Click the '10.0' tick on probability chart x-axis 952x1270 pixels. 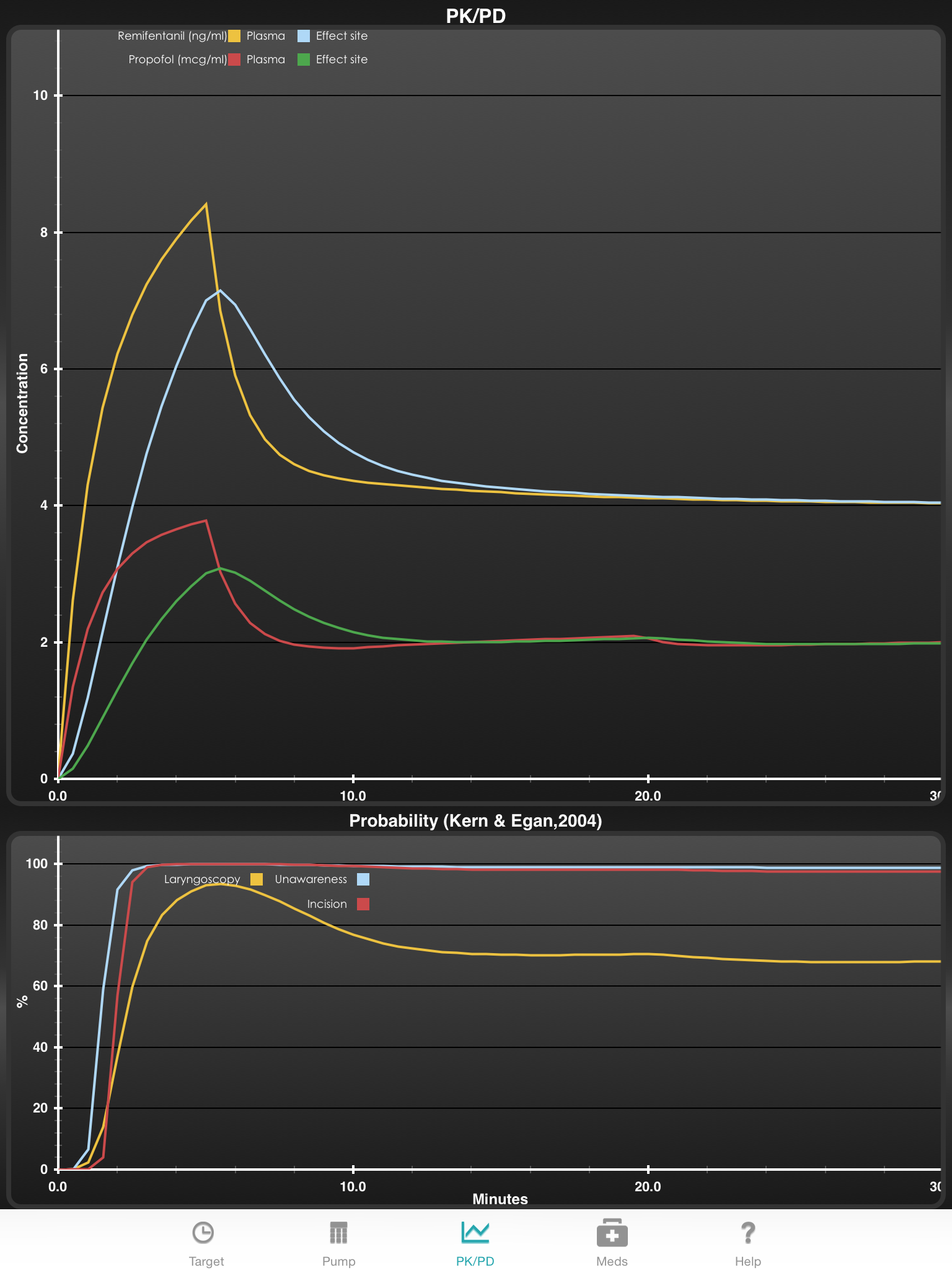pyautogui.click(x=353, y=1187)
